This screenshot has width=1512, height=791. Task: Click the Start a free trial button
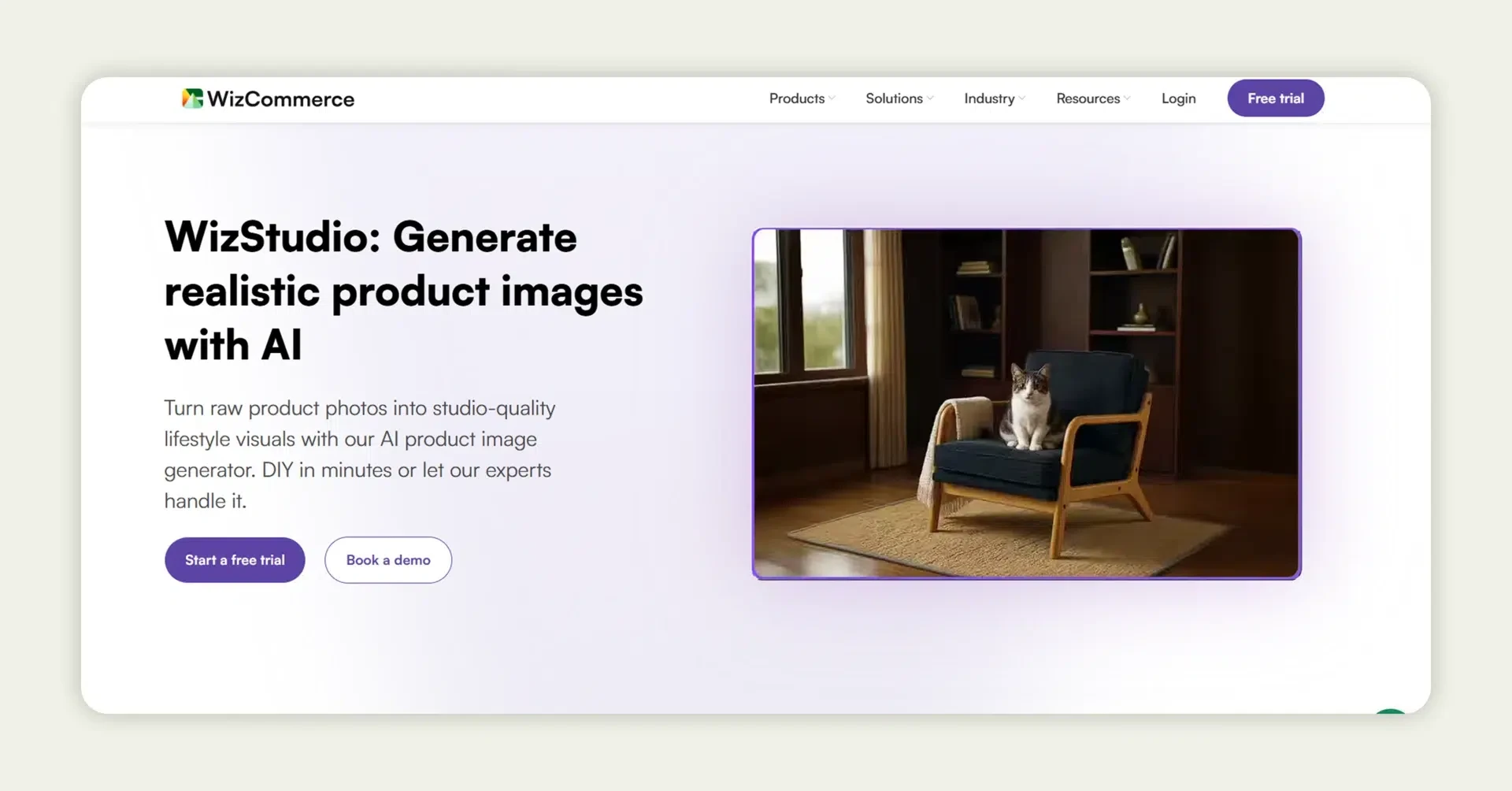(x=235, y=560)
